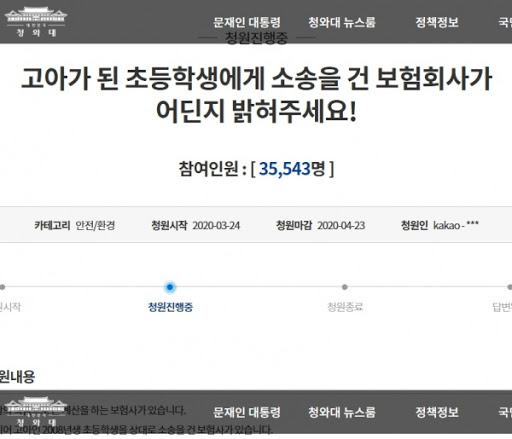This screenshot has width=512, height=439.
Task: Select the petition title heading text
Action: coord(256,95)
